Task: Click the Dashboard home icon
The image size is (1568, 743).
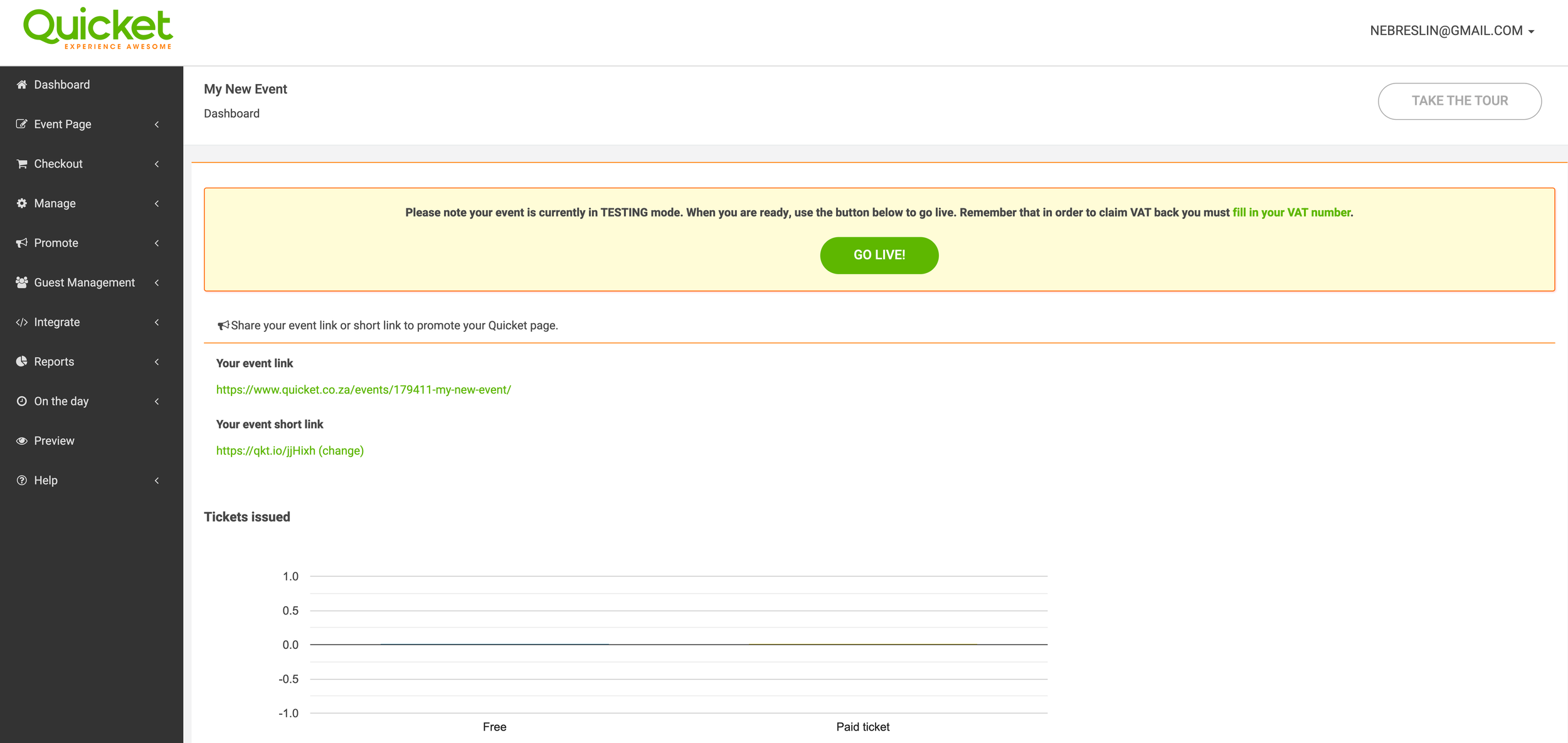Action: tap(22, 85)
